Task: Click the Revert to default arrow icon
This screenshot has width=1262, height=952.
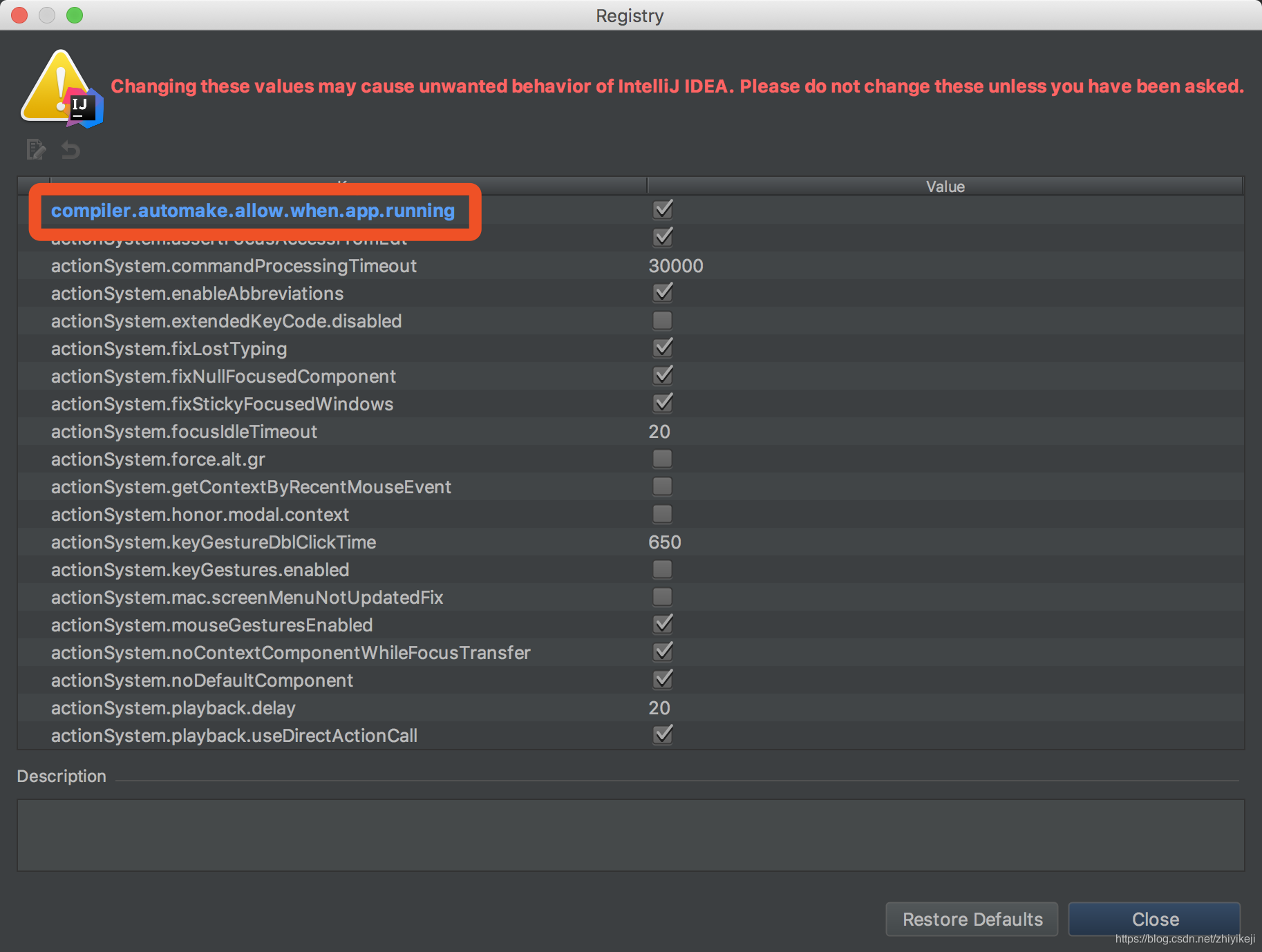Action: coord(70,149)
